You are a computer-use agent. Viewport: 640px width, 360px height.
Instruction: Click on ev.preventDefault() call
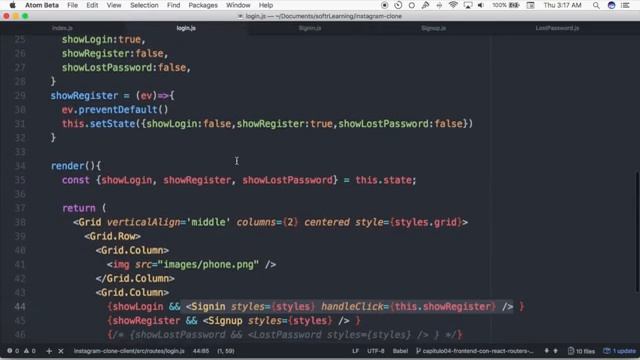(x=115, y=110)
